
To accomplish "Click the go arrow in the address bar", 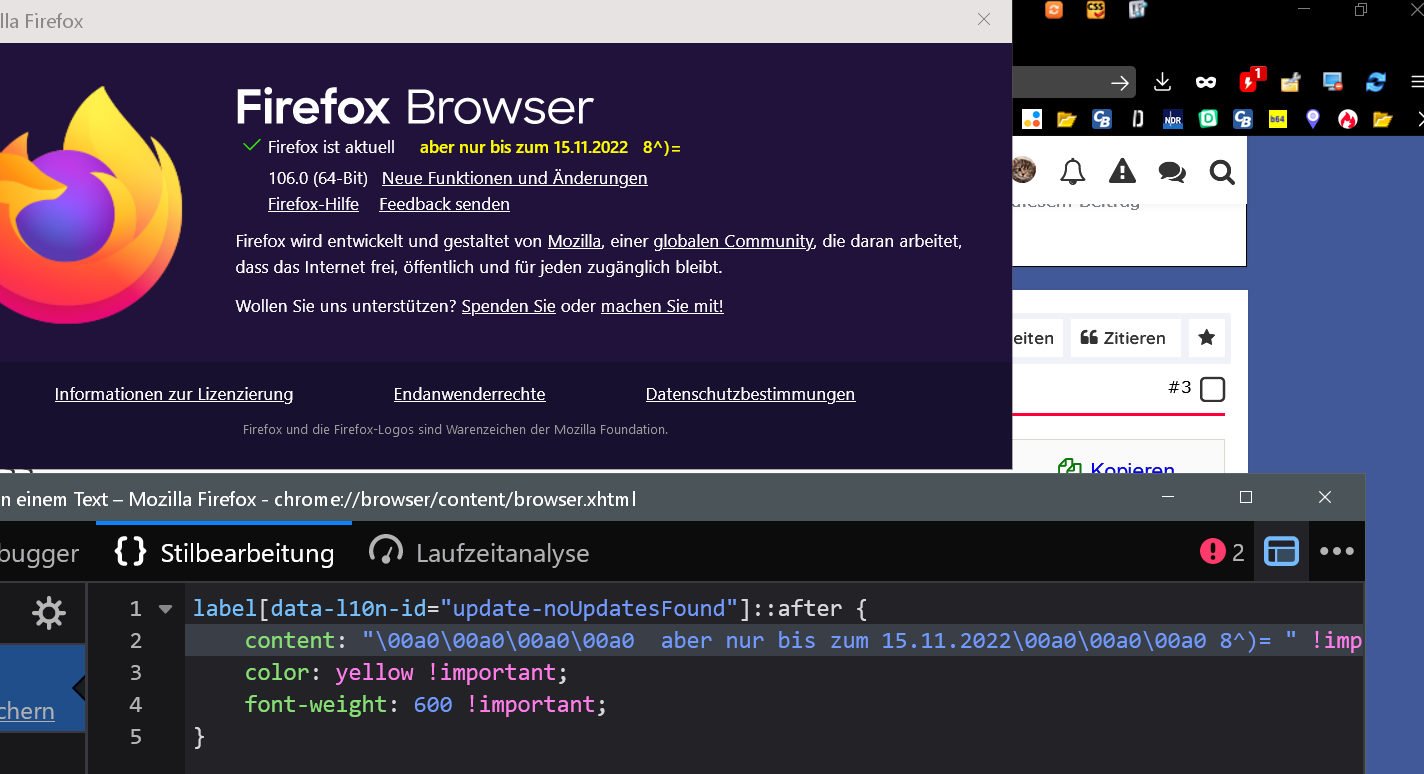I will (x=1120, y=83).
